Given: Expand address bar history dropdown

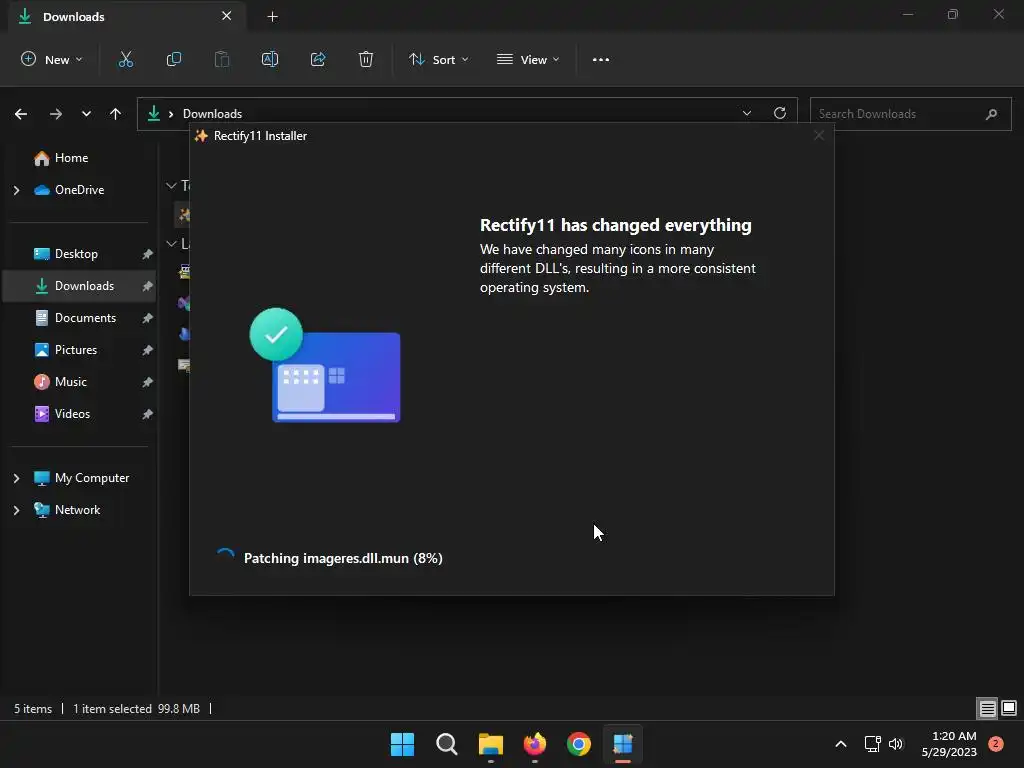Looking at the screenshot, I should pos(746,114).
